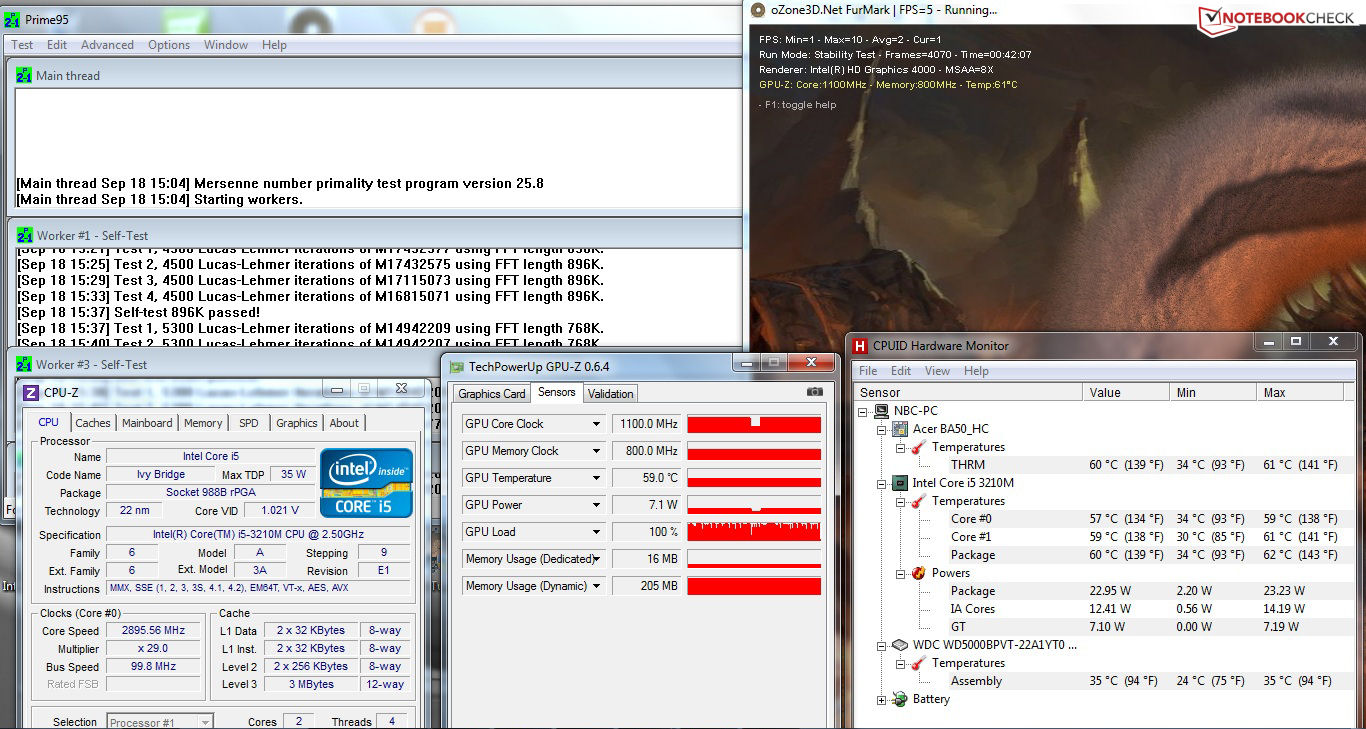
Task: Collapse the Acer BA50_HC tree node
Action: click(882, 429)
